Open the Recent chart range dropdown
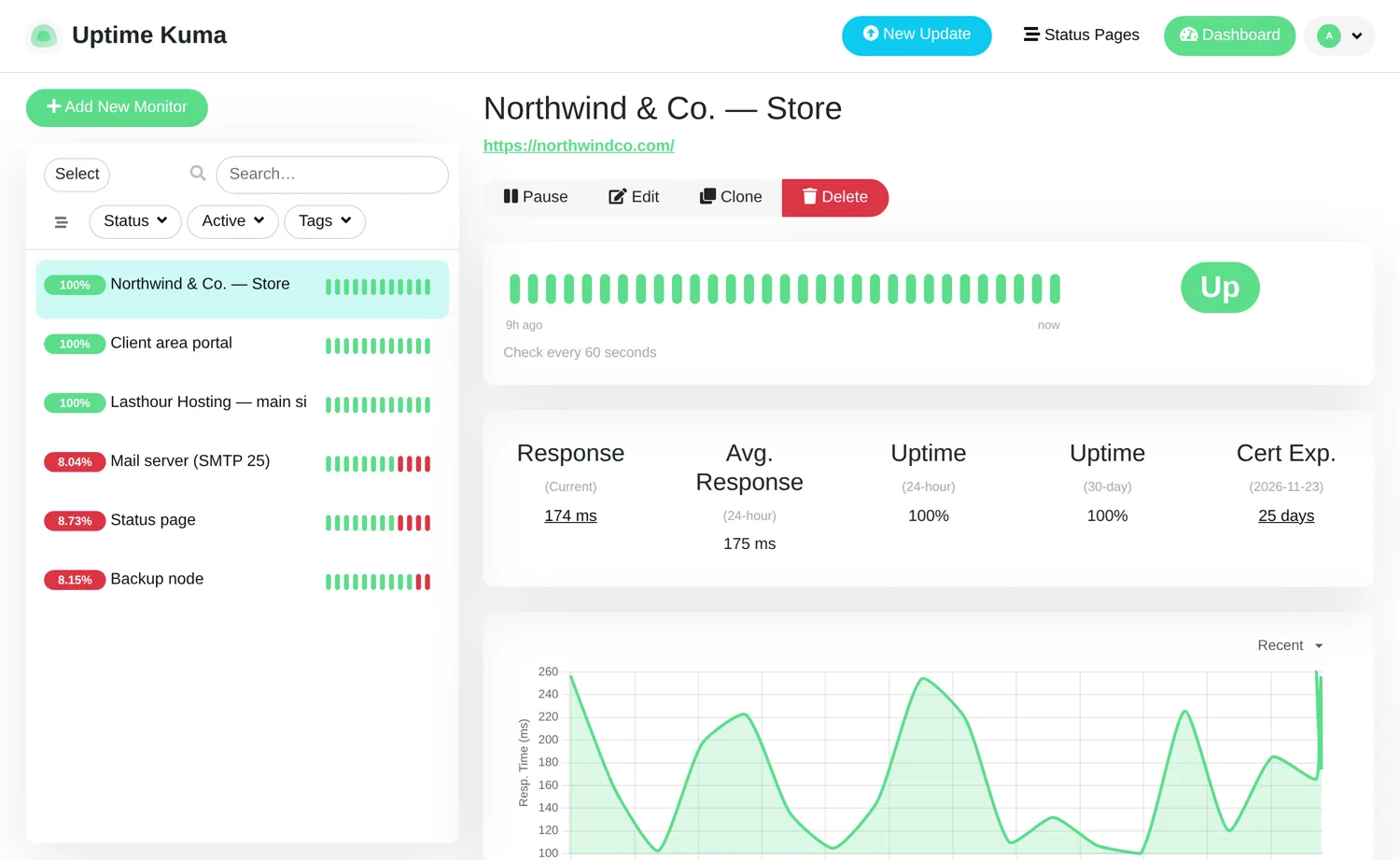1400x860 pixels. [x=1290, y=645]
